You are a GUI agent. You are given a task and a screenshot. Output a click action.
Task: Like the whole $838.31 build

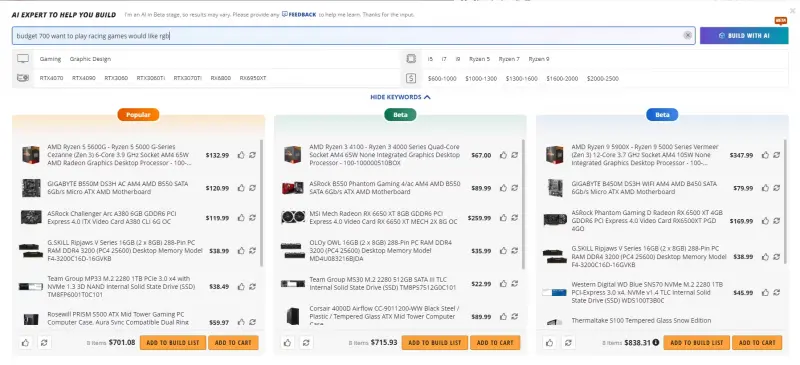point(549,343)
